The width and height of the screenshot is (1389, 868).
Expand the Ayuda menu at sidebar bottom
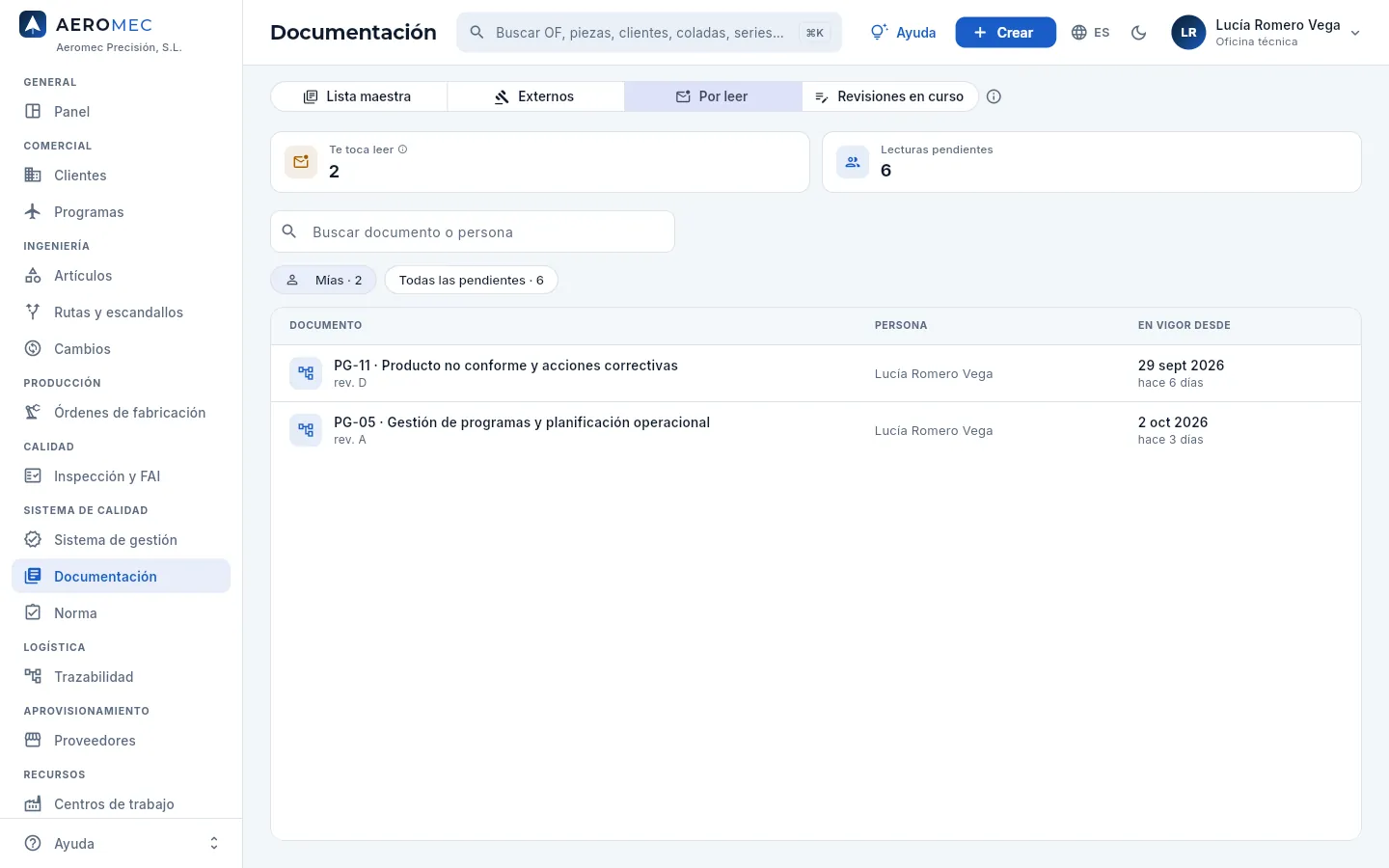tap(121, 843)
